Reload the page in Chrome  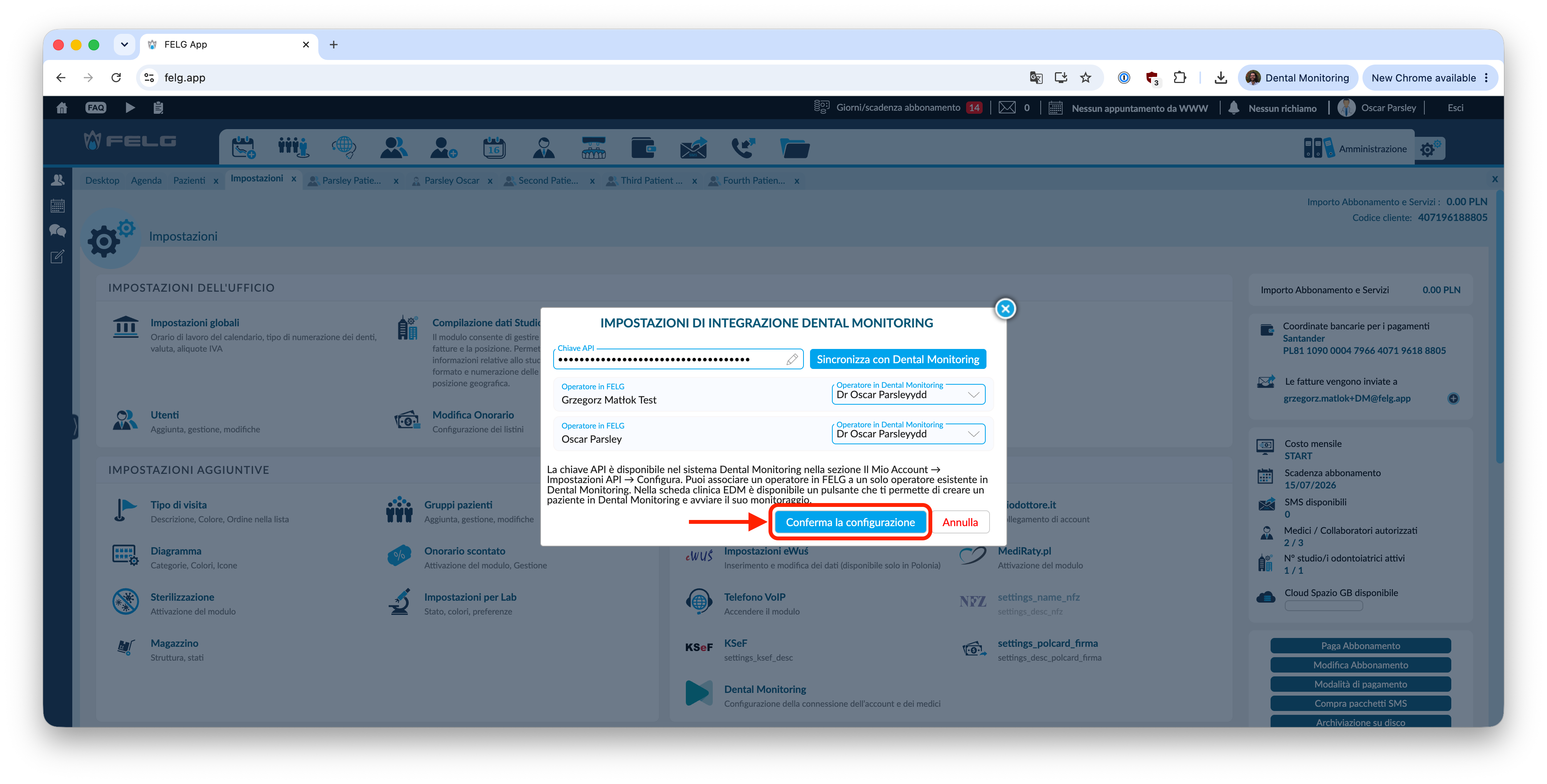tap(116, 78)
